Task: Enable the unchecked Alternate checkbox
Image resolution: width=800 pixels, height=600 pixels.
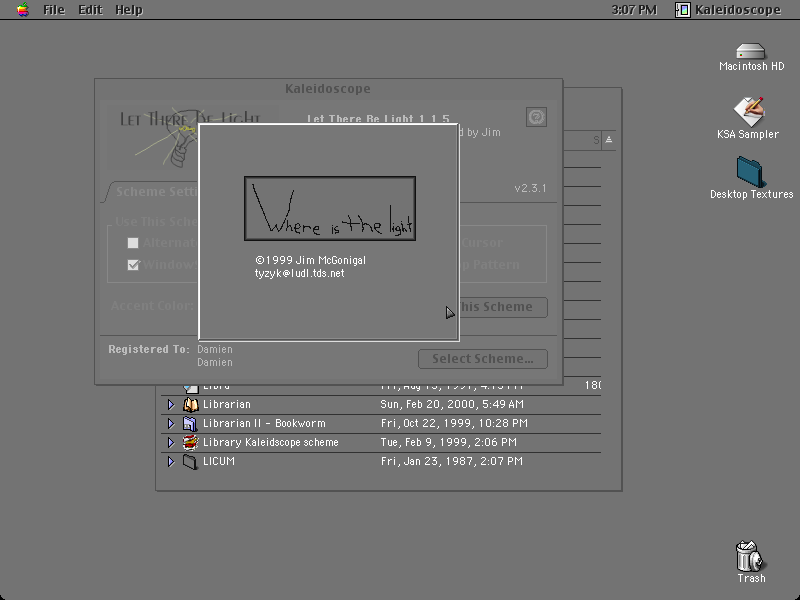Action: click(x=133, y=243)
